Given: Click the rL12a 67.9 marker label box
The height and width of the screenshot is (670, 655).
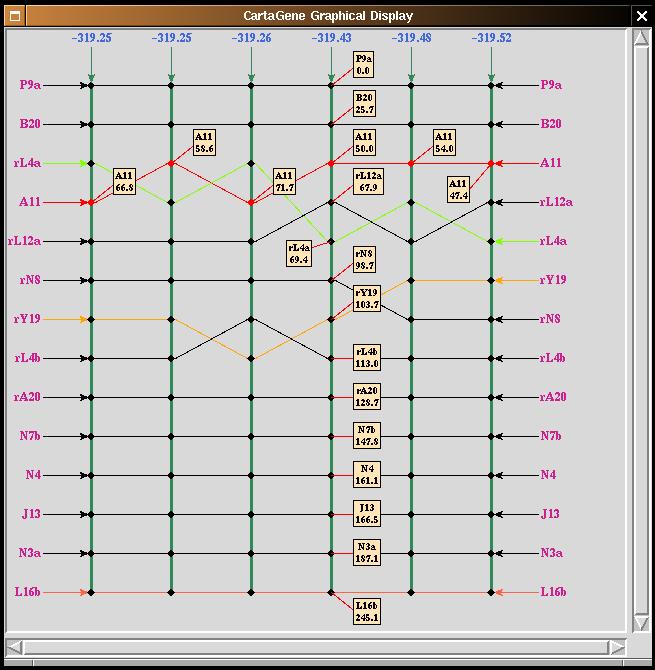Looking at the screenshot, I should (368, 181).
